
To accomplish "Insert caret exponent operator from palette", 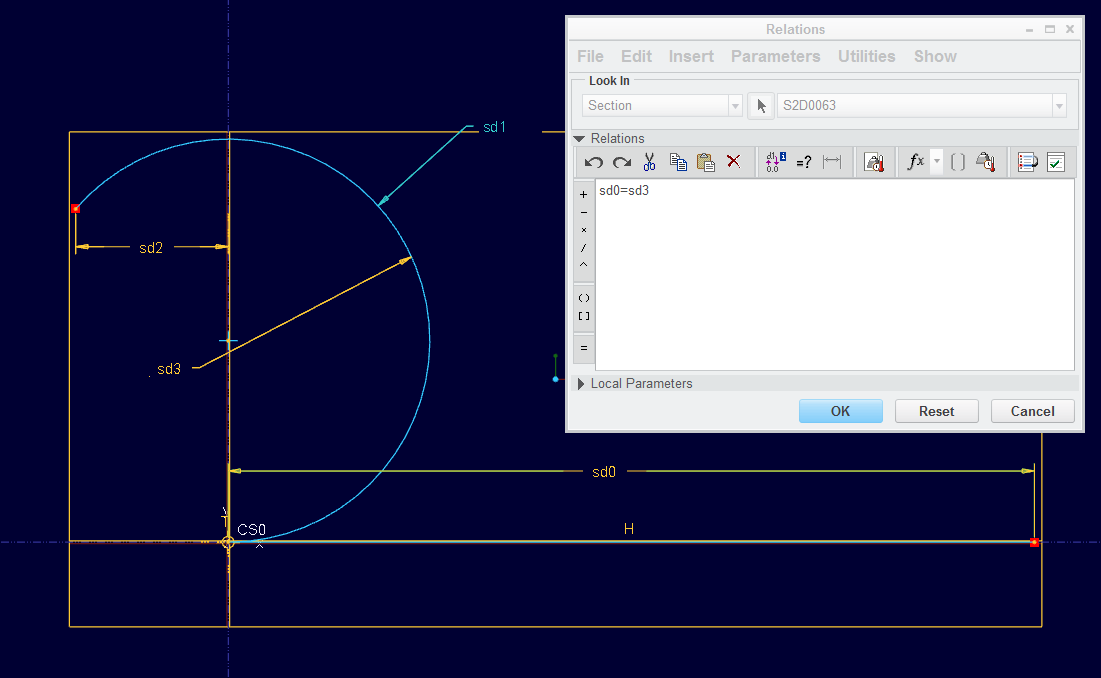I will tap(584, 265).
